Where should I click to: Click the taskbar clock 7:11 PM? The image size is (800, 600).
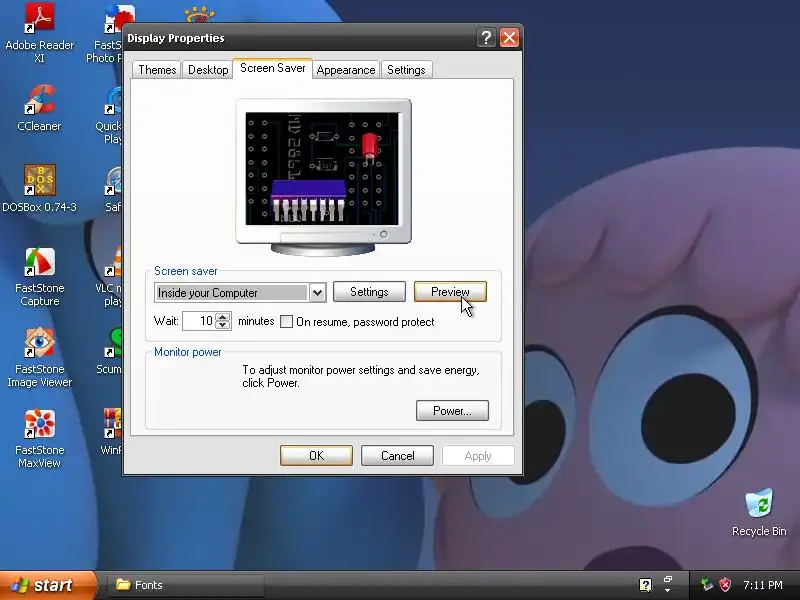point(762,585)
